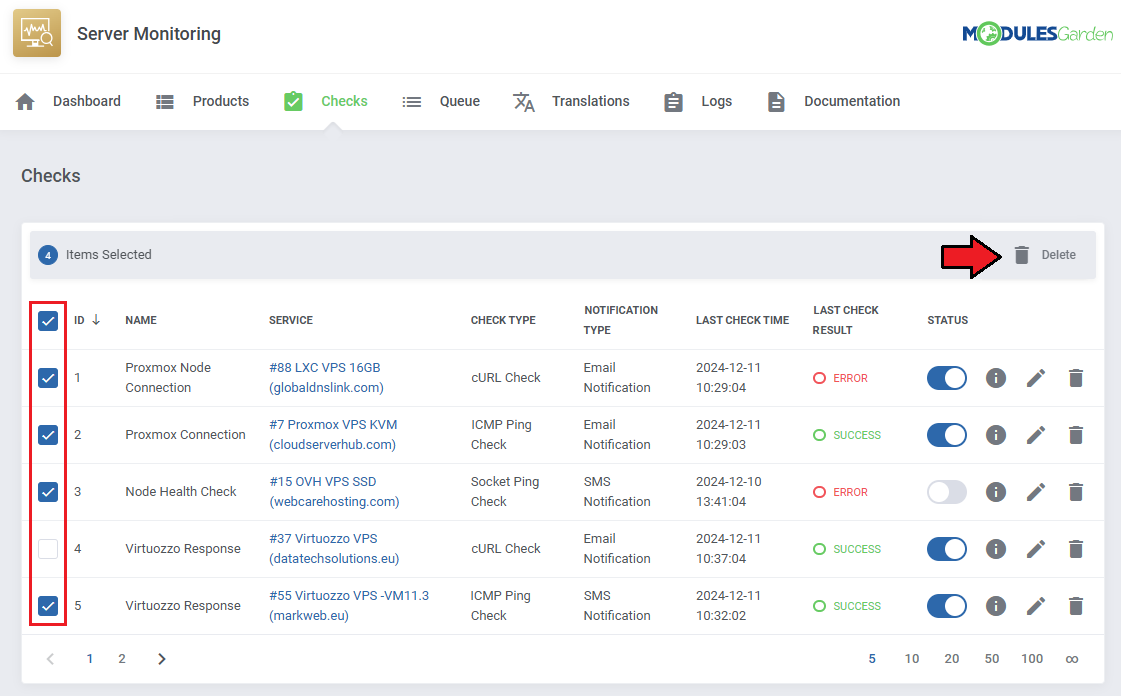The height and width of the screenshot is (696, 1121).
Task: Click the Server Monitoring logo icon
Action: pyautogui.click(x=37, y=33)
